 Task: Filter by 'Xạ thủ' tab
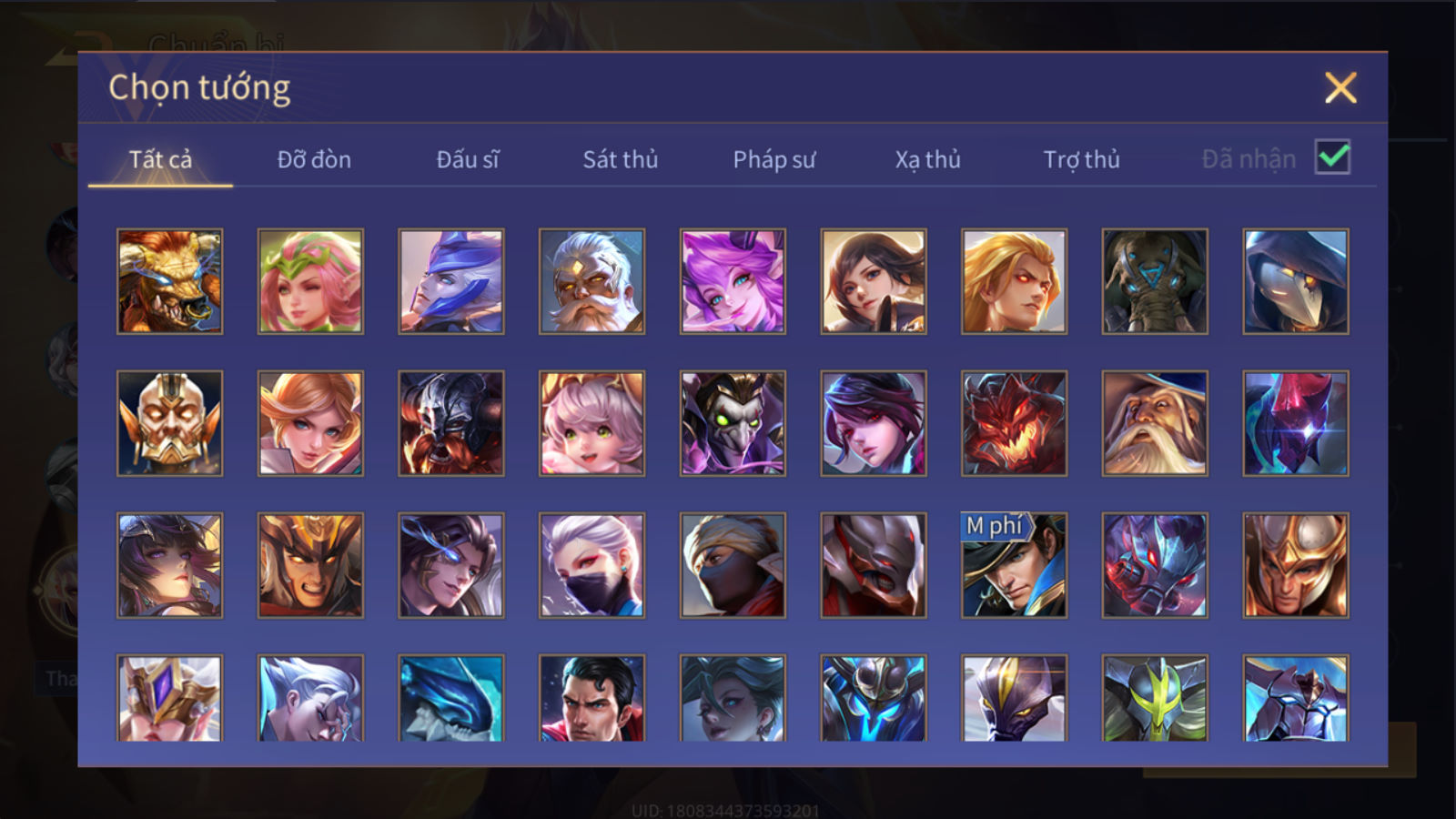point(927,159)
